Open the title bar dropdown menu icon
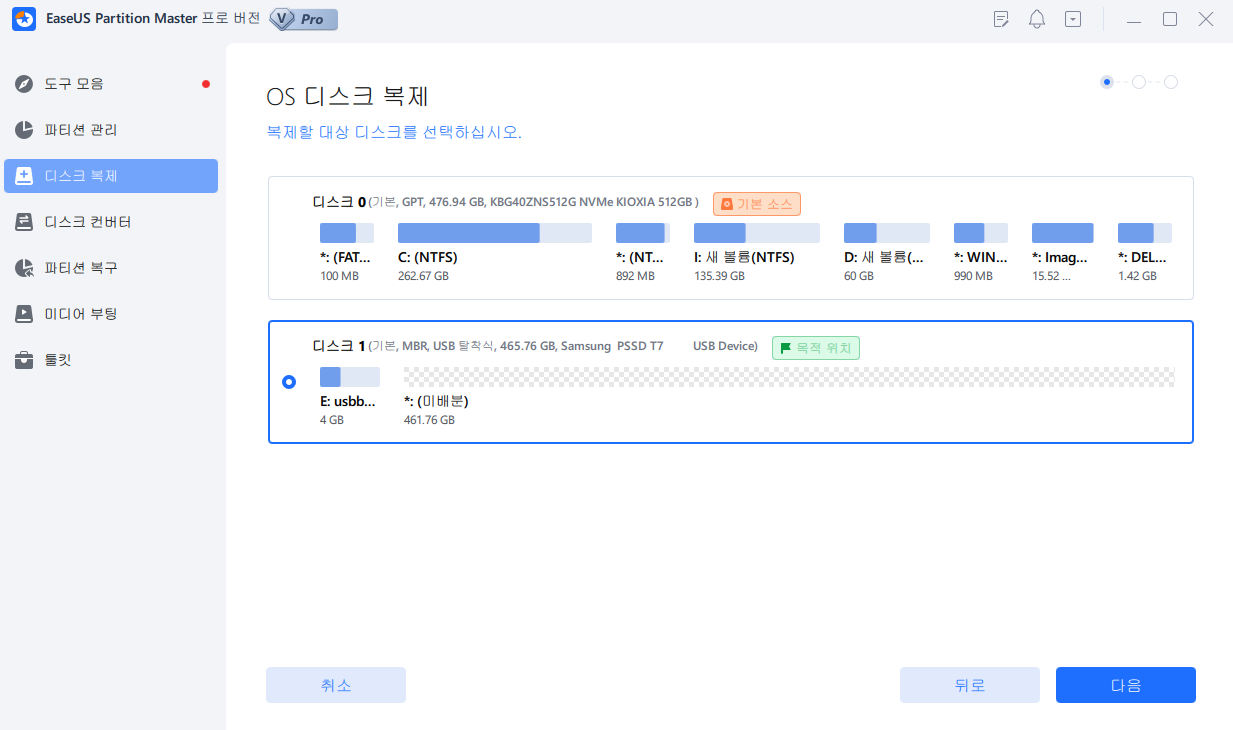1233x730 pixels. (1073, 19)
